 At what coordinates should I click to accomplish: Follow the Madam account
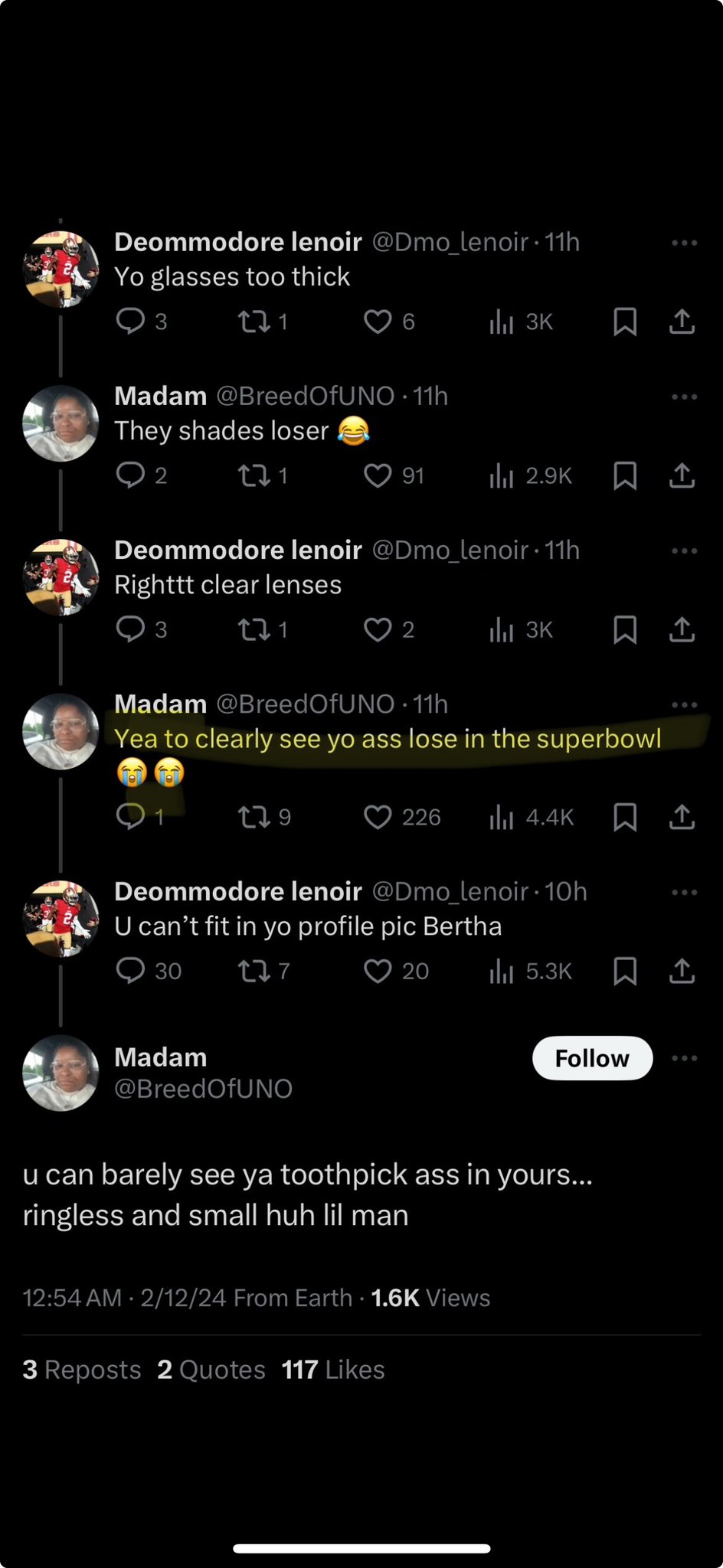coord(592,1058)
